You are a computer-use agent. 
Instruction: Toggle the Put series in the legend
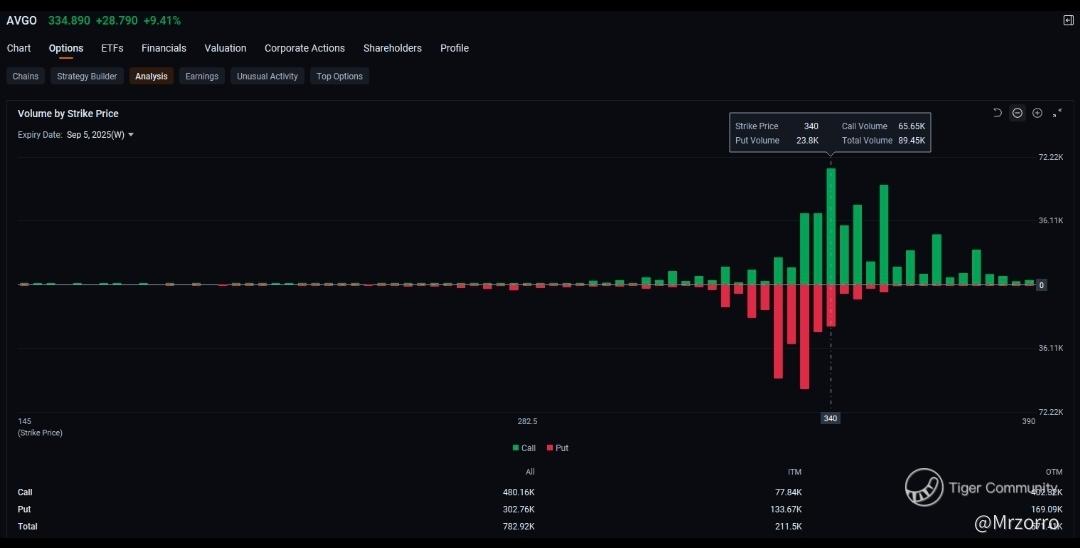[x=556, y=448]
